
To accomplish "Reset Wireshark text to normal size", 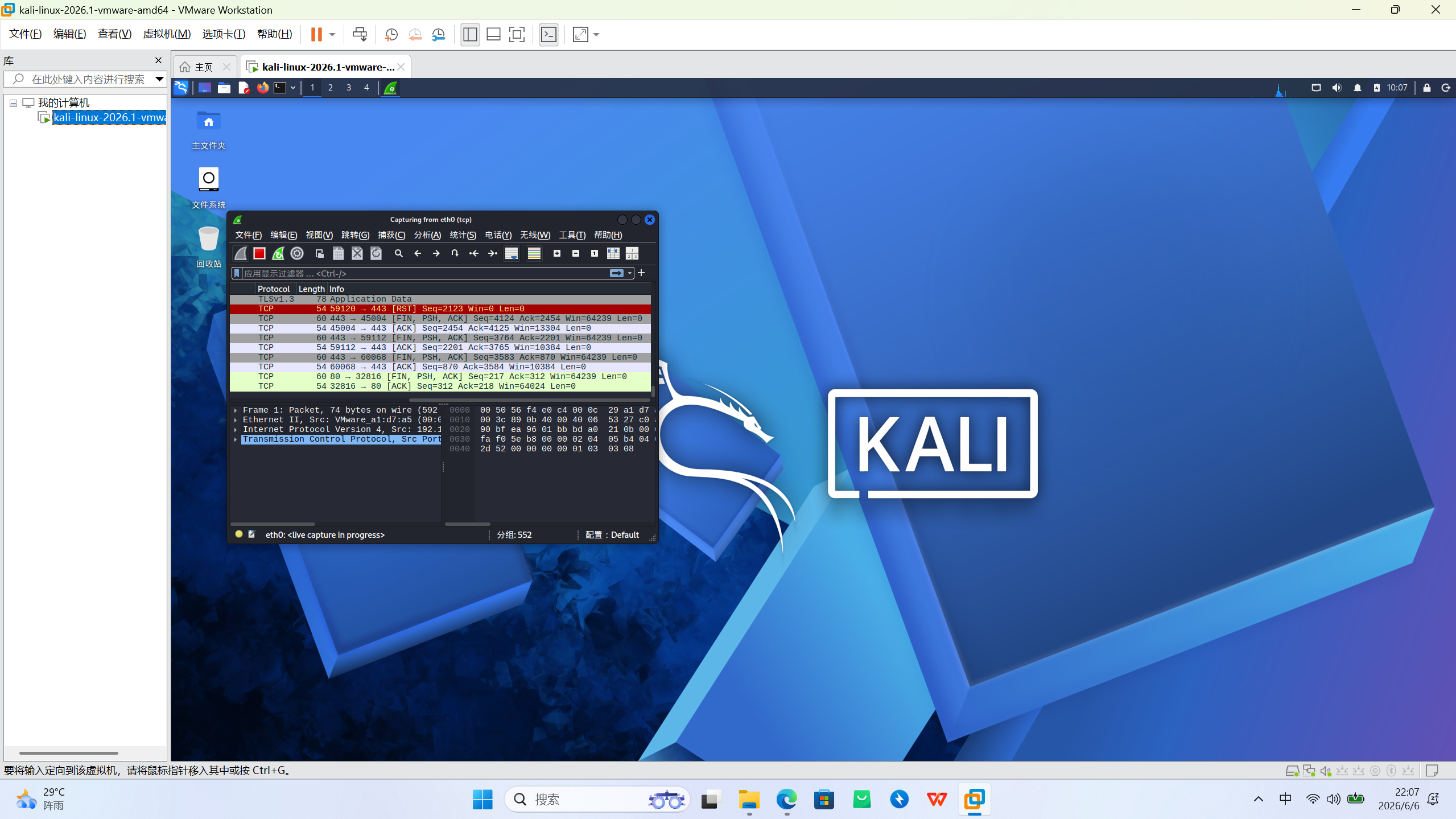I will click(x=595, y=253).
